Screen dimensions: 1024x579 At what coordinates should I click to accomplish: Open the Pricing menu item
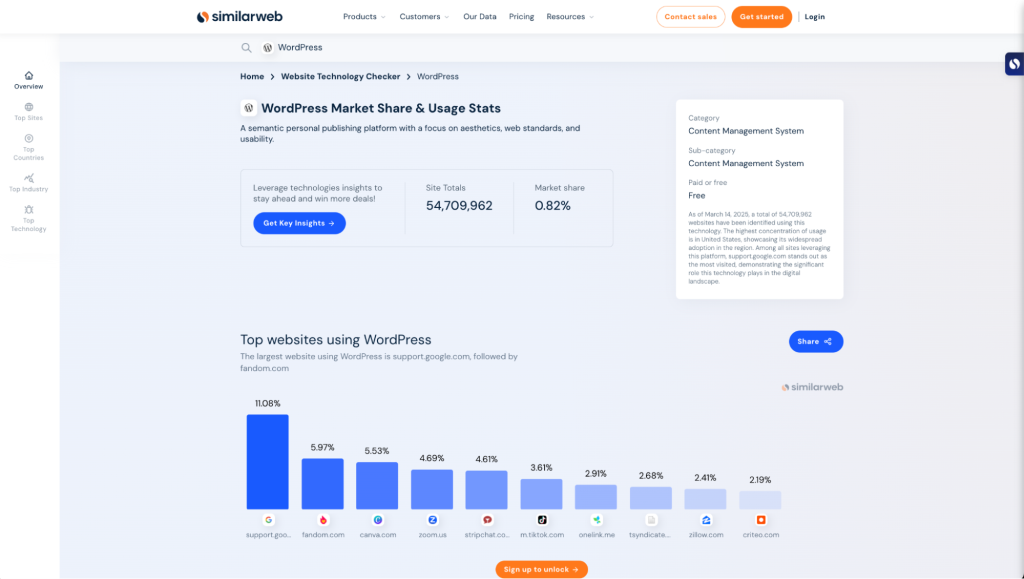[x=521, y=16]
